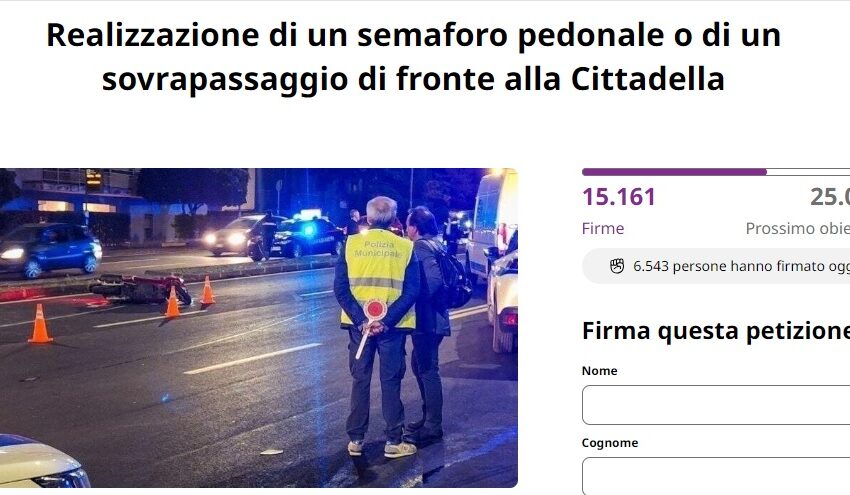Click the Nome field label
The width and height of the screenshot is (850, 495).
pyautogui.click(x=600, y=371)
